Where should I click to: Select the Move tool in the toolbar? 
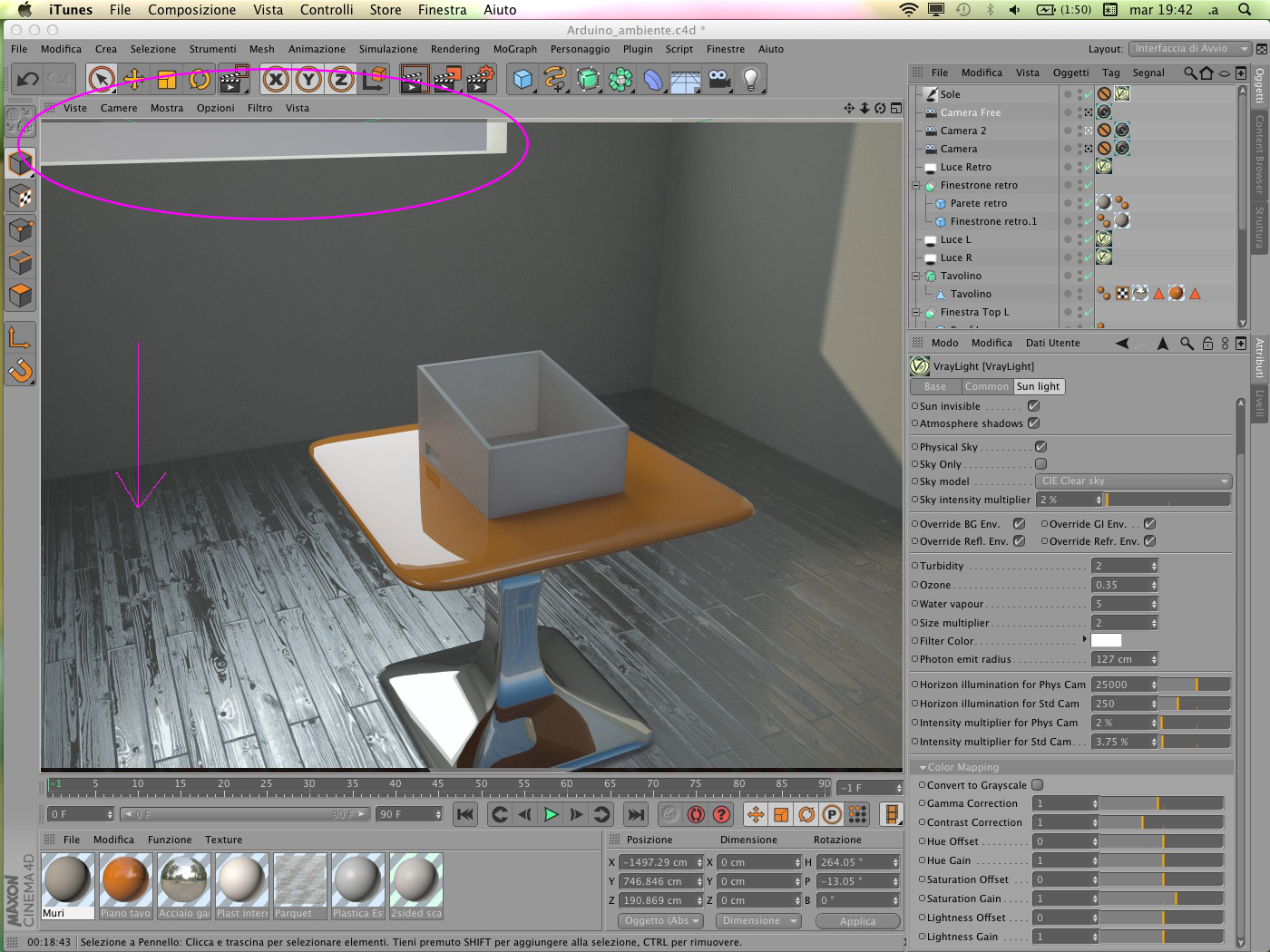point(134,80)
